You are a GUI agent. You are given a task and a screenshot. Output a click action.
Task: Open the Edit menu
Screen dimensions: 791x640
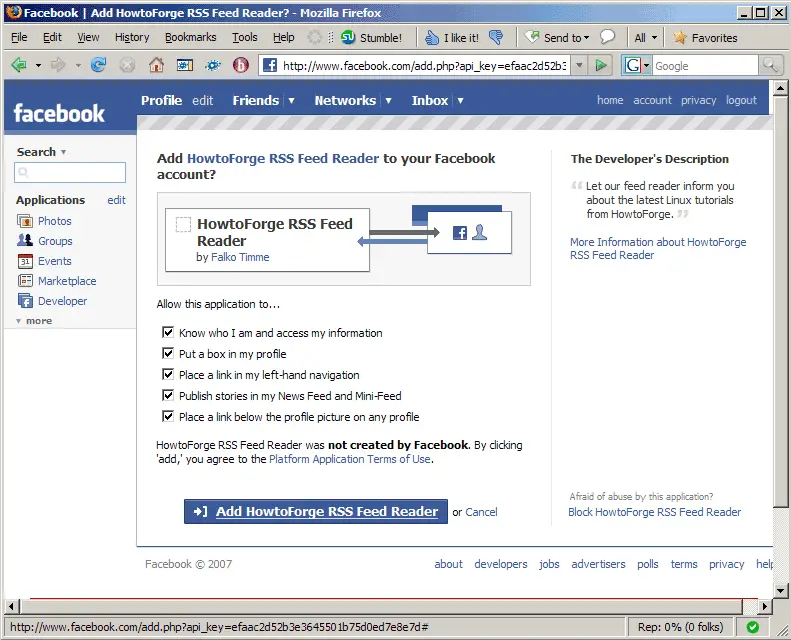52,37
